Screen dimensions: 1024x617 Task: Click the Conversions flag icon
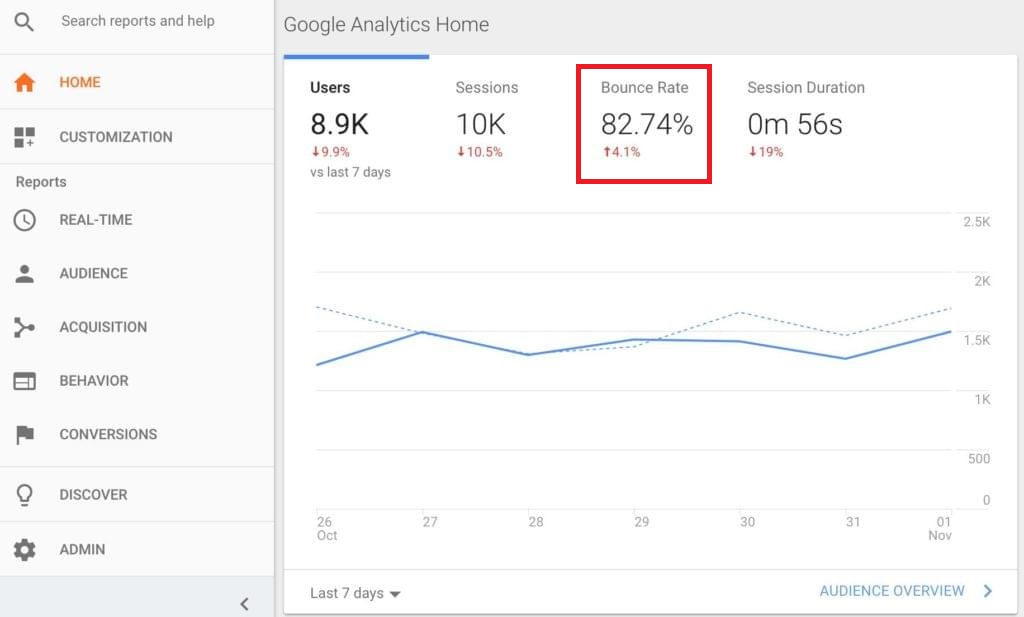[x=25, y=435]
